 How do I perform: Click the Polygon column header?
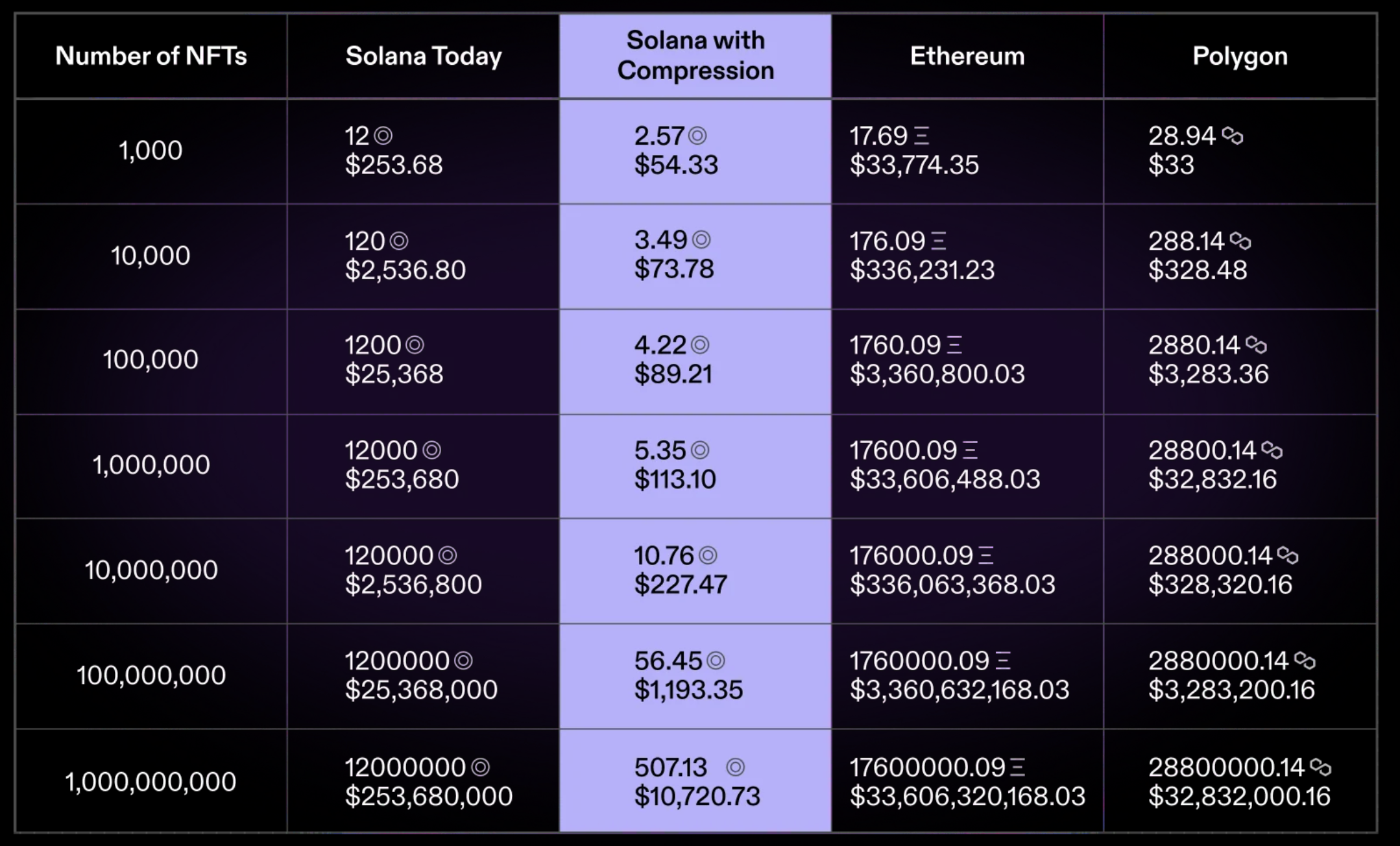point(1240,56)
